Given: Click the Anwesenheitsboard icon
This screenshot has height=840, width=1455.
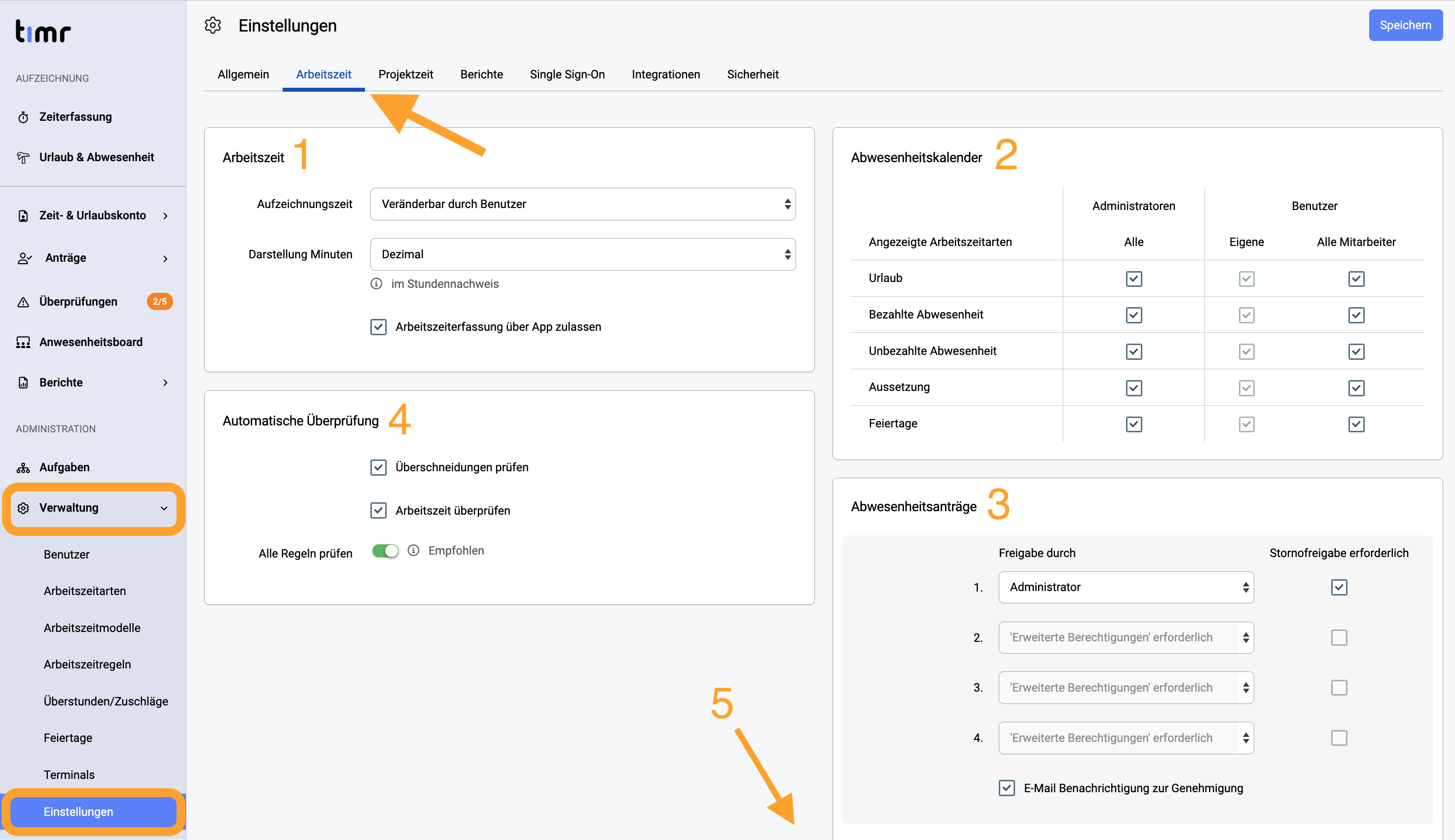Looking at the screenshot, I should pyautogui.click(x=23, y=342).
